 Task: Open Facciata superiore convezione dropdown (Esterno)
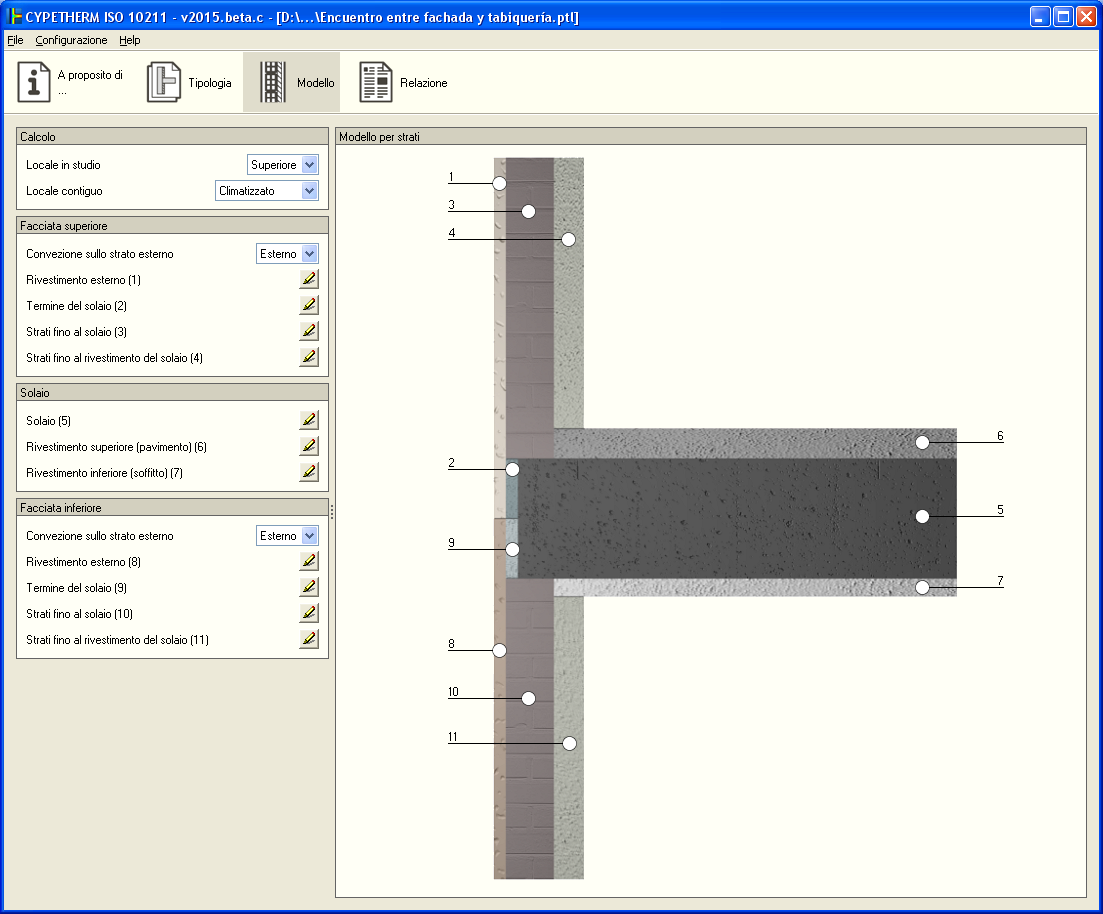point(287,254)
